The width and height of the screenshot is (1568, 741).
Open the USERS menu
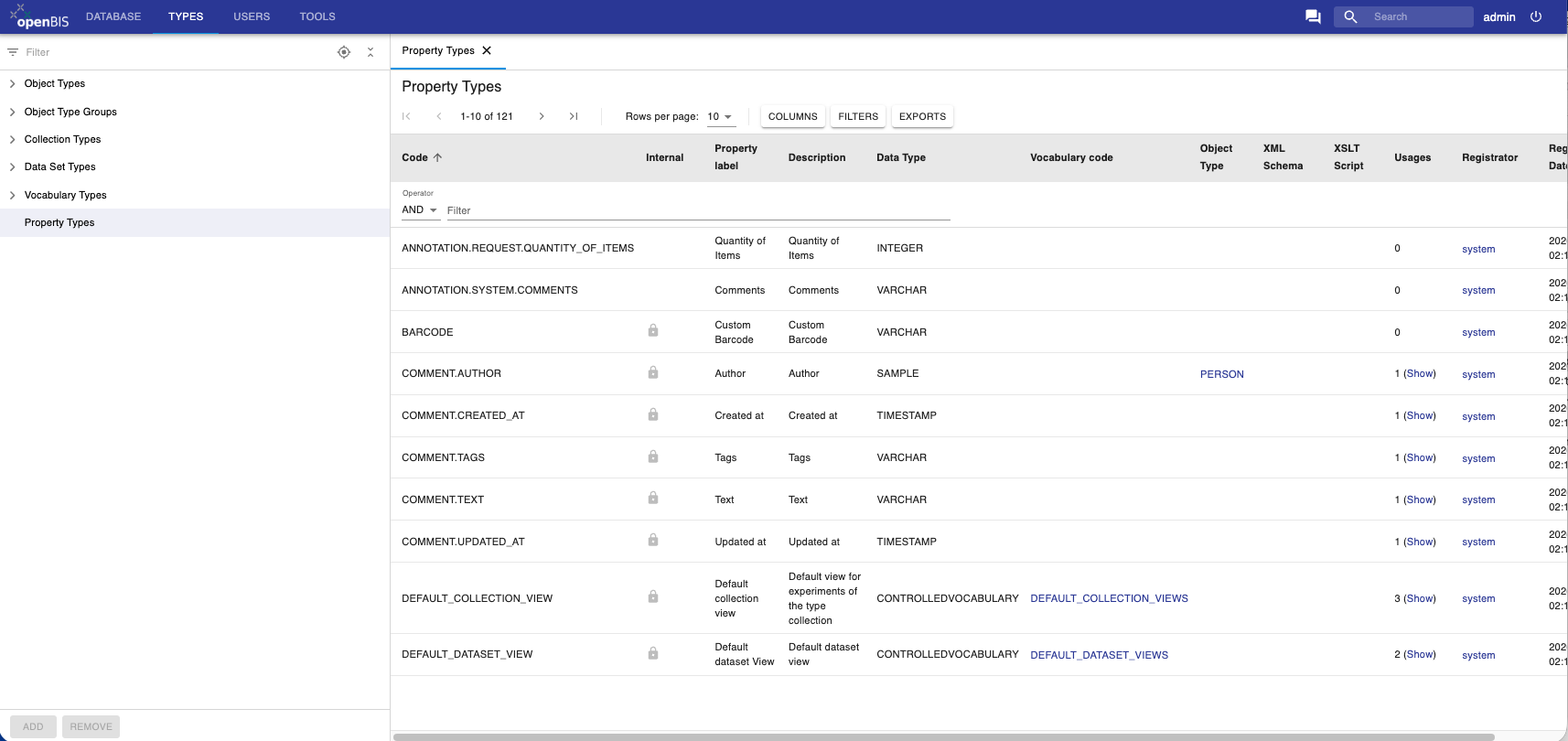coord(252,16)
